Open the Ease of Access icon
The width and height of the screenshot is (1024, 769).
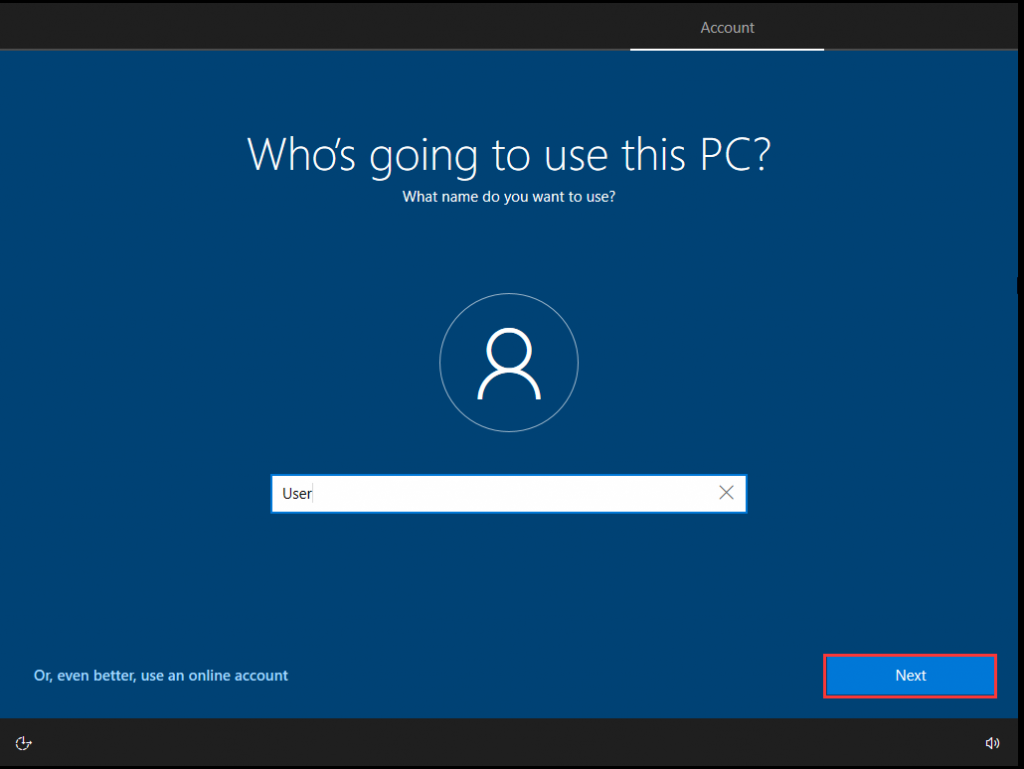pyautogui.click(x=24, y=743)
